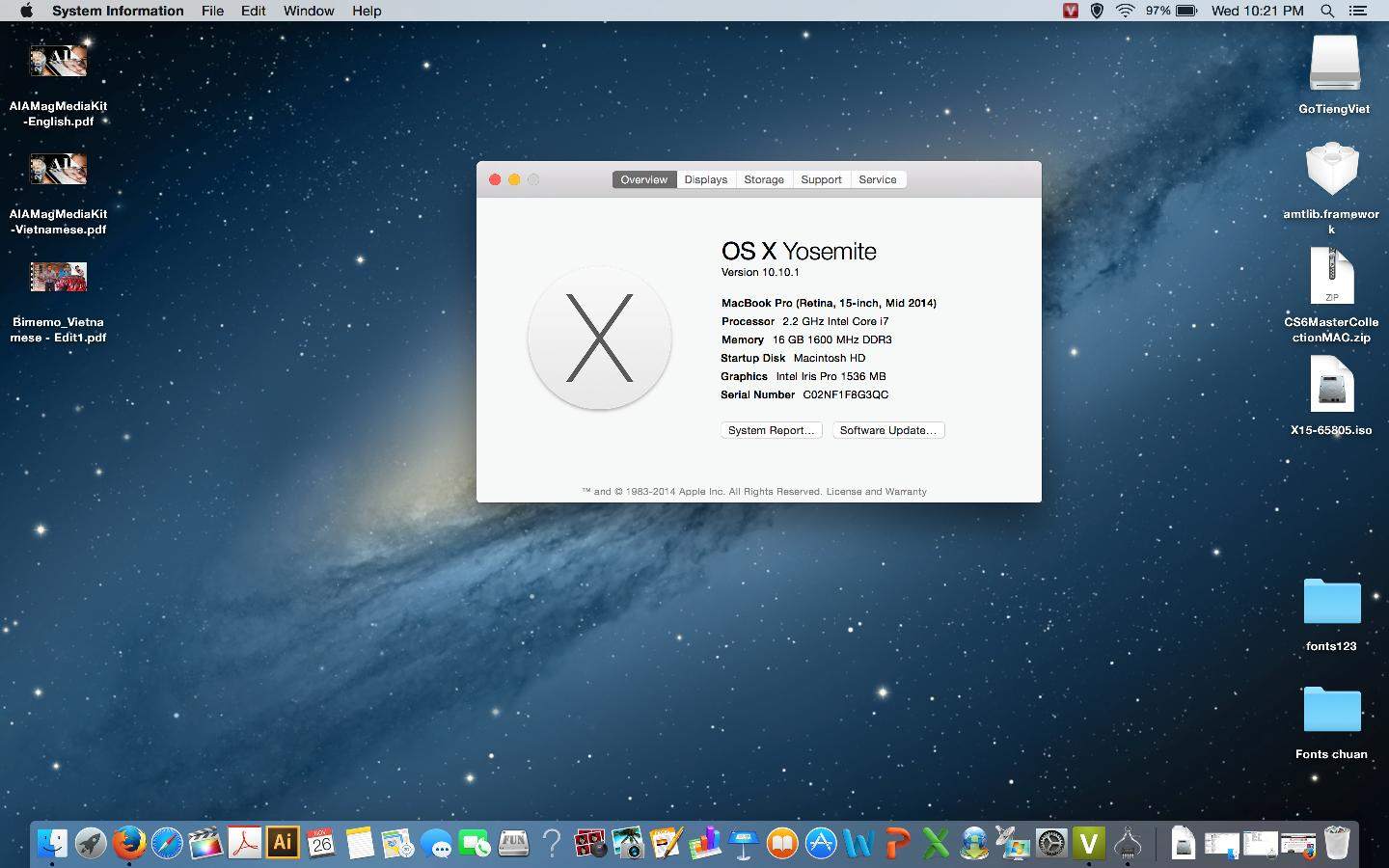The height and width of the screenshot is (868, 1389).
Task: Open the Trash in the Dock
Action: pyautogui.click(x=1337, y=843)
